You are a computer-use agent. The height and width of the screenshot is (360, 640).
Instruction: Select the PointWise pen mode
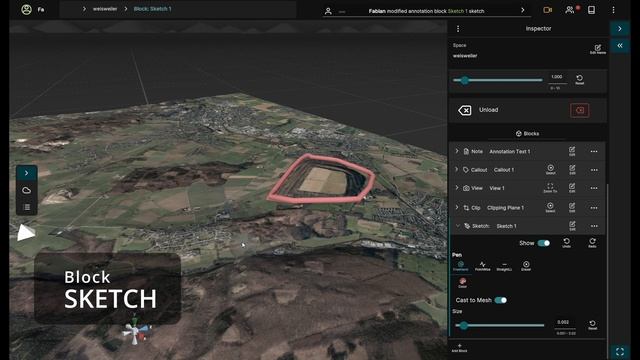[482, 266]
